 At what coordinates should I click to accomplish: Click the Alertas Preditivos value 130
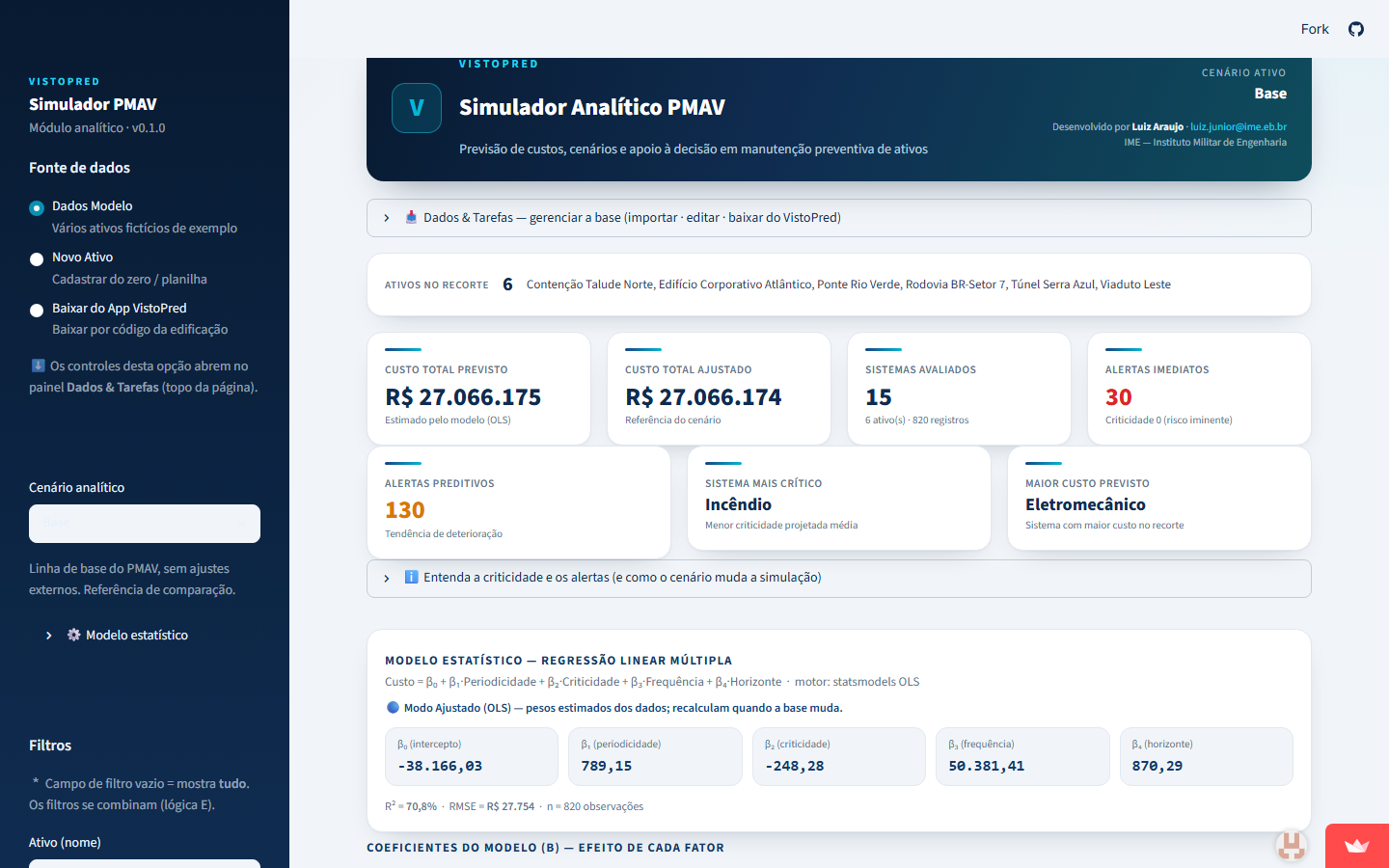(x=405, y=509)
